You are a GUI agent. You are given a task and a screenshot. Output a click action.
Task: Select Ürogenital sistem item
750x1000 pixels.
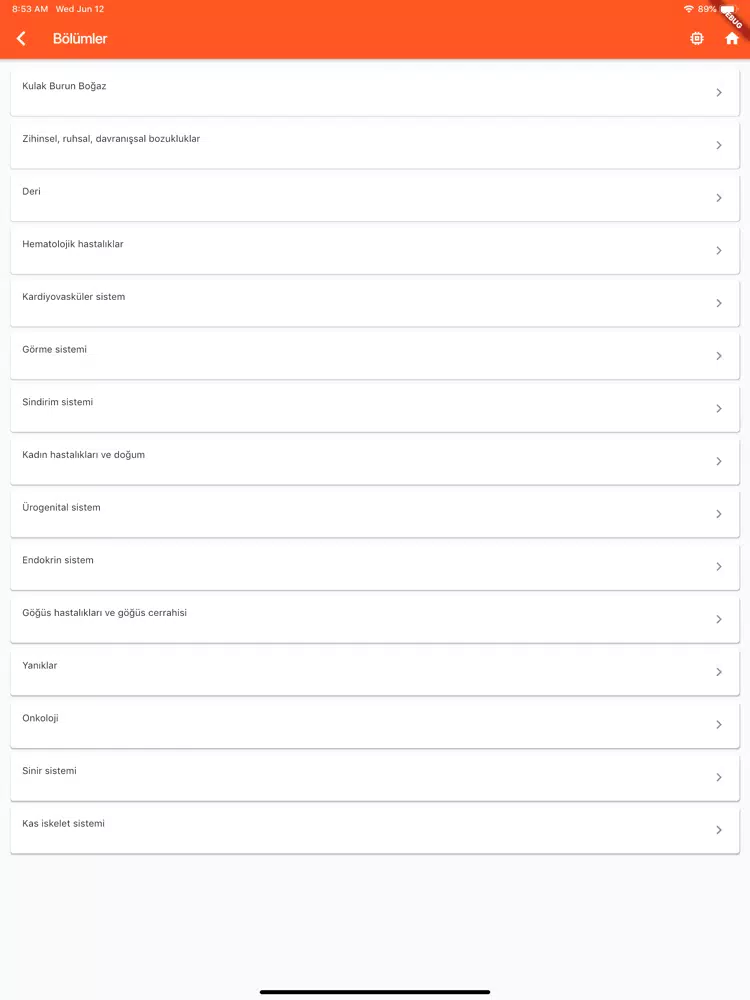(375, 514)
